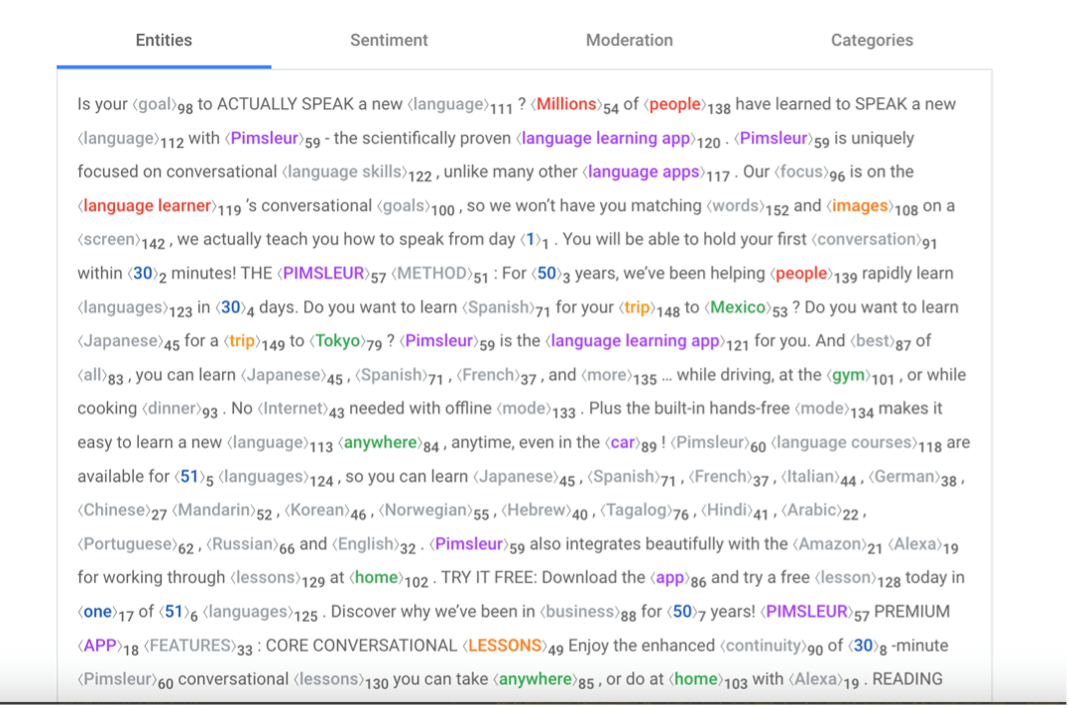
Task: Open the Moderation tab
Action: (x=629, y=40)
